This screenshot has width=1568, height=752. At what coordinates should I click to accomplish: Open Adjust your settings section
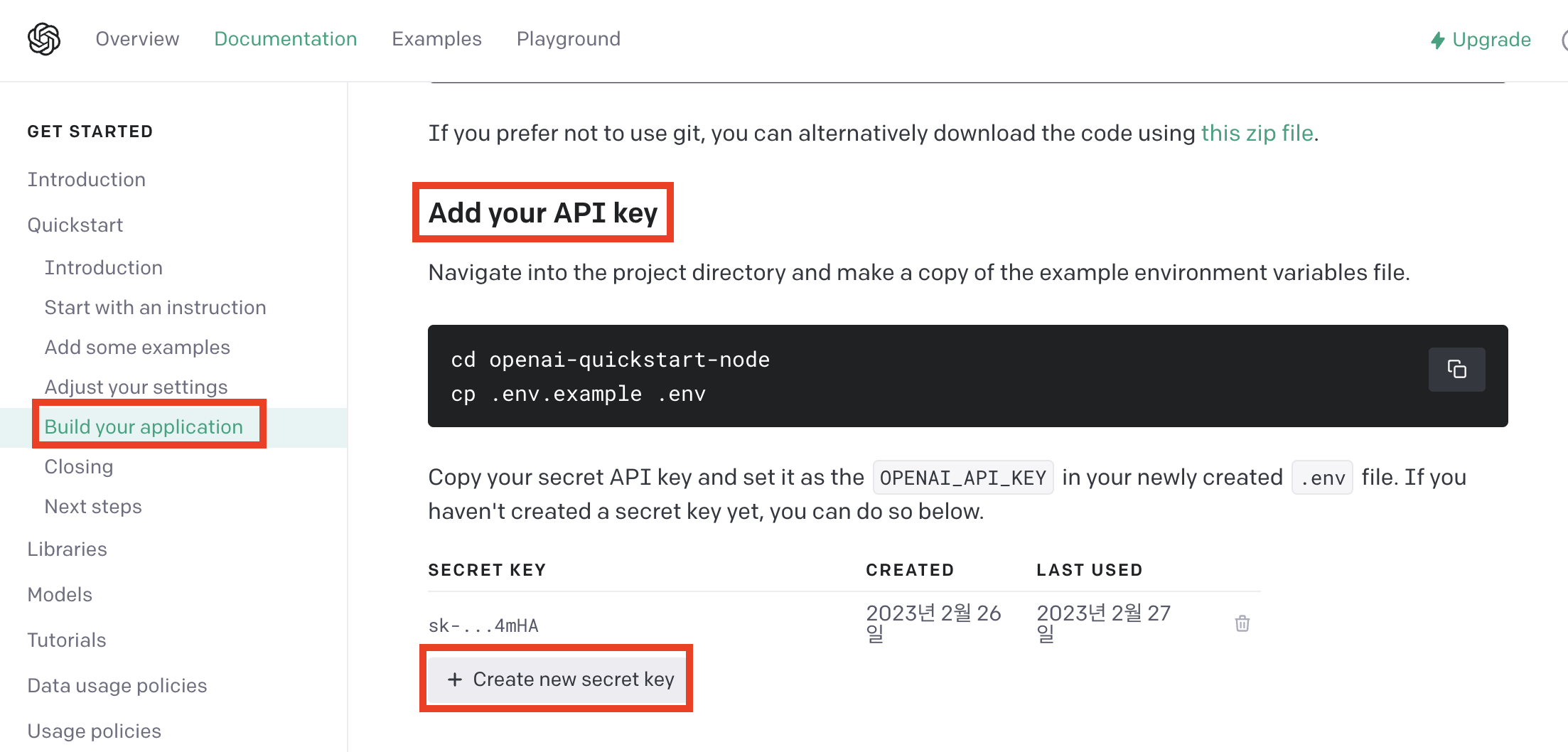[136, 387]
